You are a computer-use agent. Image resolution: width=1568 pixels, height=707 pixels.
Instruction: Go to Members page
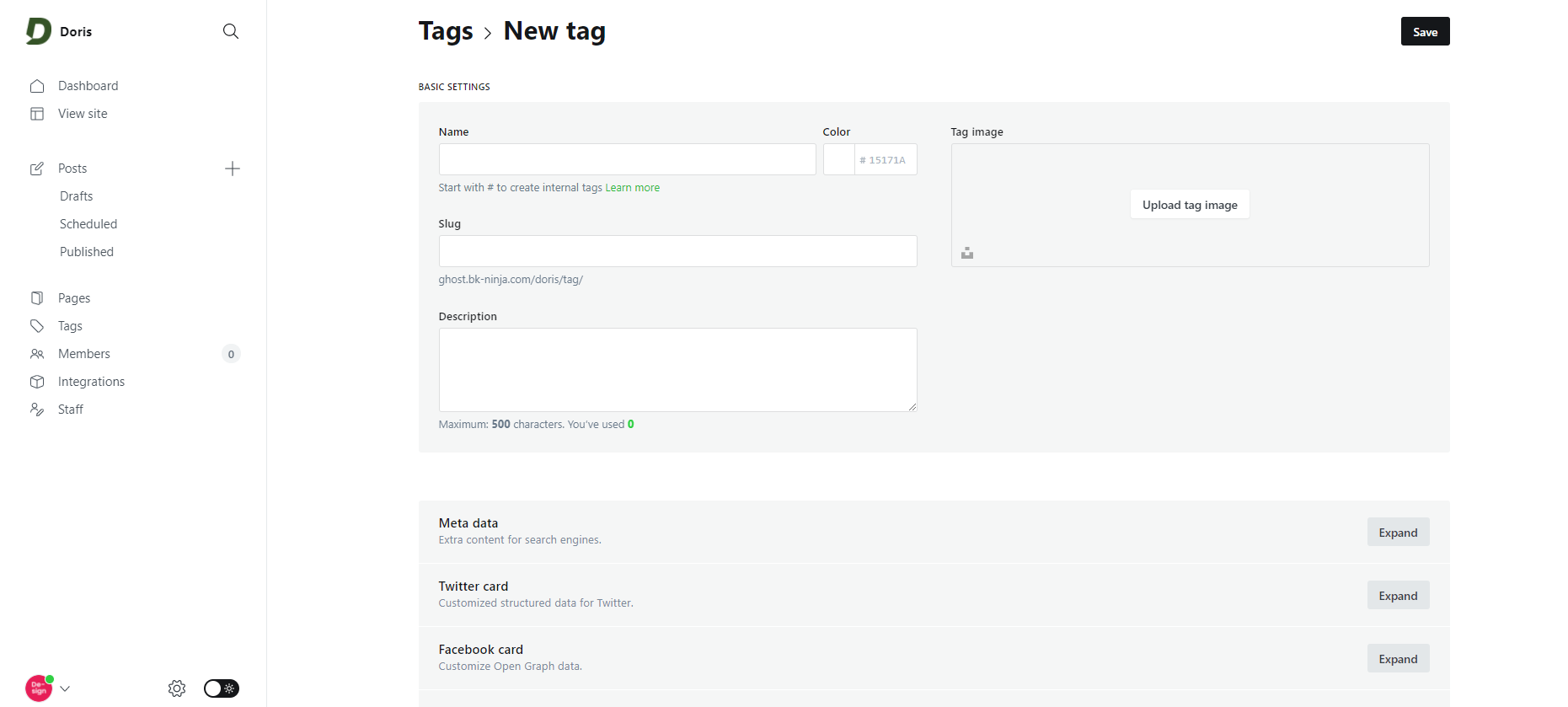coord(84,354)
